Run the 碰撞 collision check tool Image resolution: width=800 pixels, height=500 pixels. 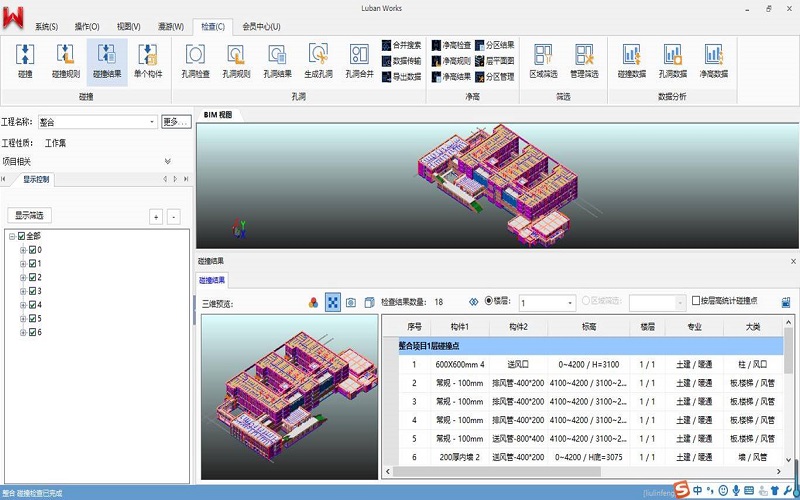pos(25,61)
